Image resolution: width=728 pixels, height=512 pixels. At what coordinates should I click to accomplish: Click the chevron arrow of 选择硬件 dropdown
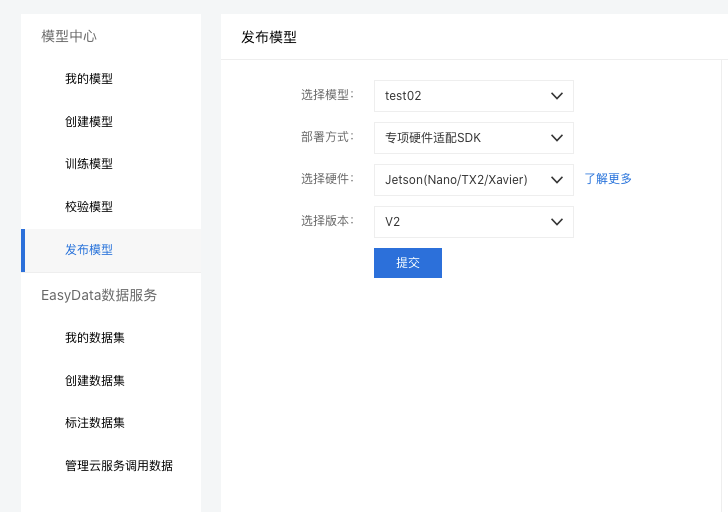coord(557,180)
